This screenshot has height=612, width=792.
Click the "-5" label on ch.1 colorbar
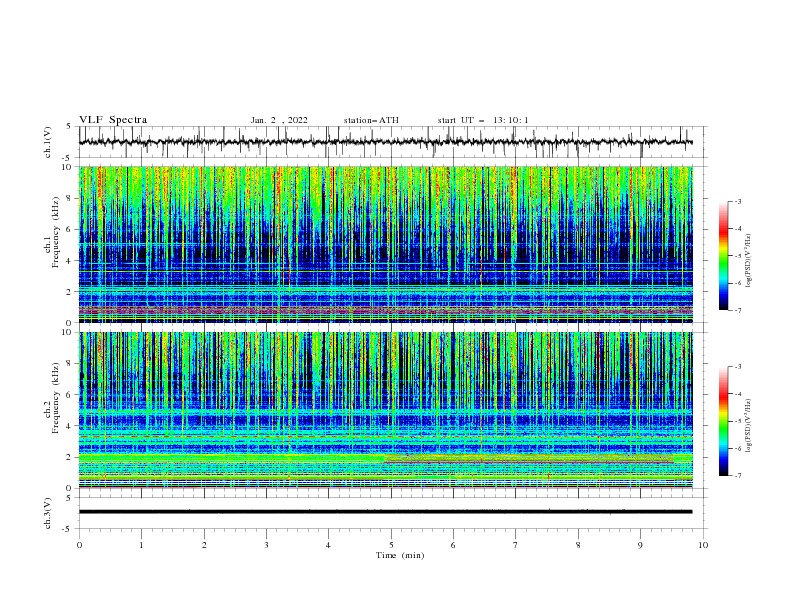[x=738, y=256]
